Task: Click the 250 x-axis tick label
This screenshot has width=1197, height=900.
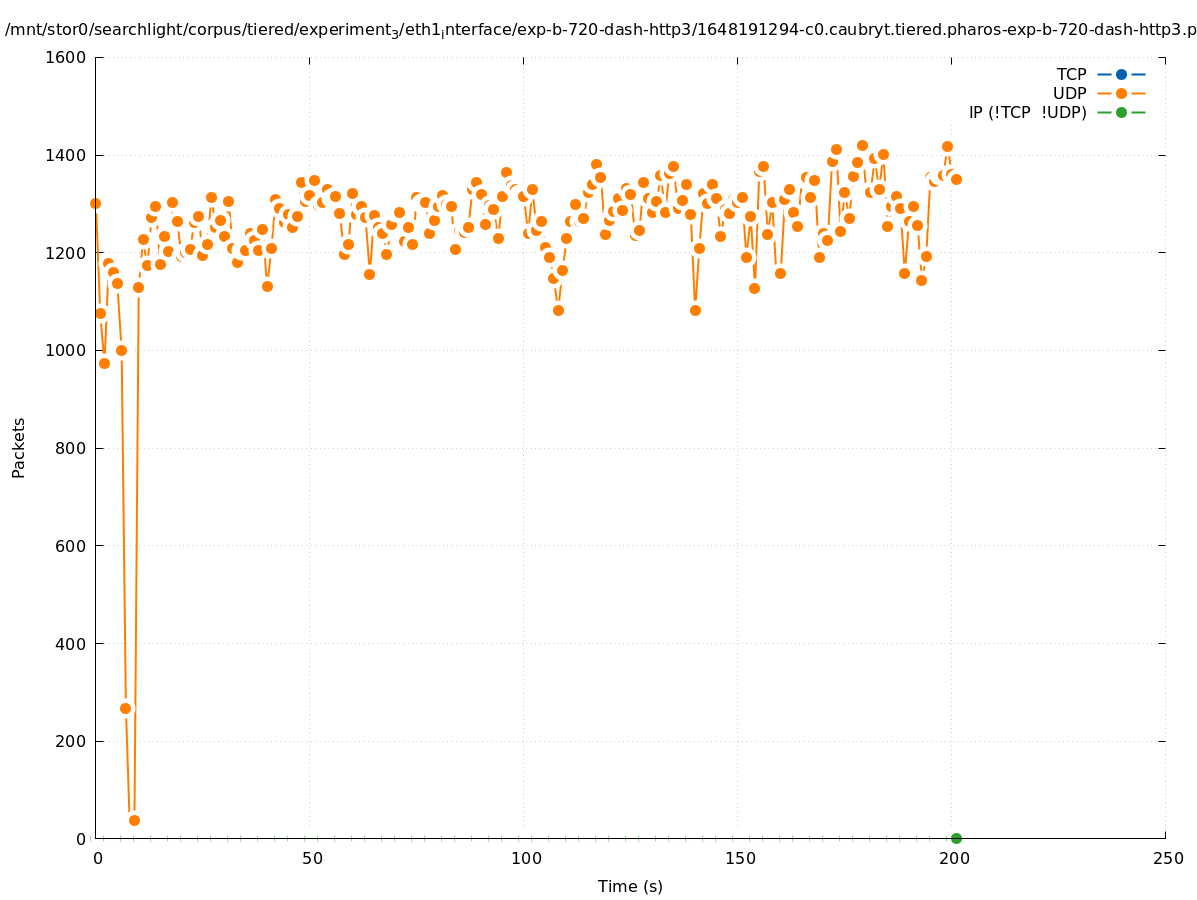Action: click(x=1167, y=858)
